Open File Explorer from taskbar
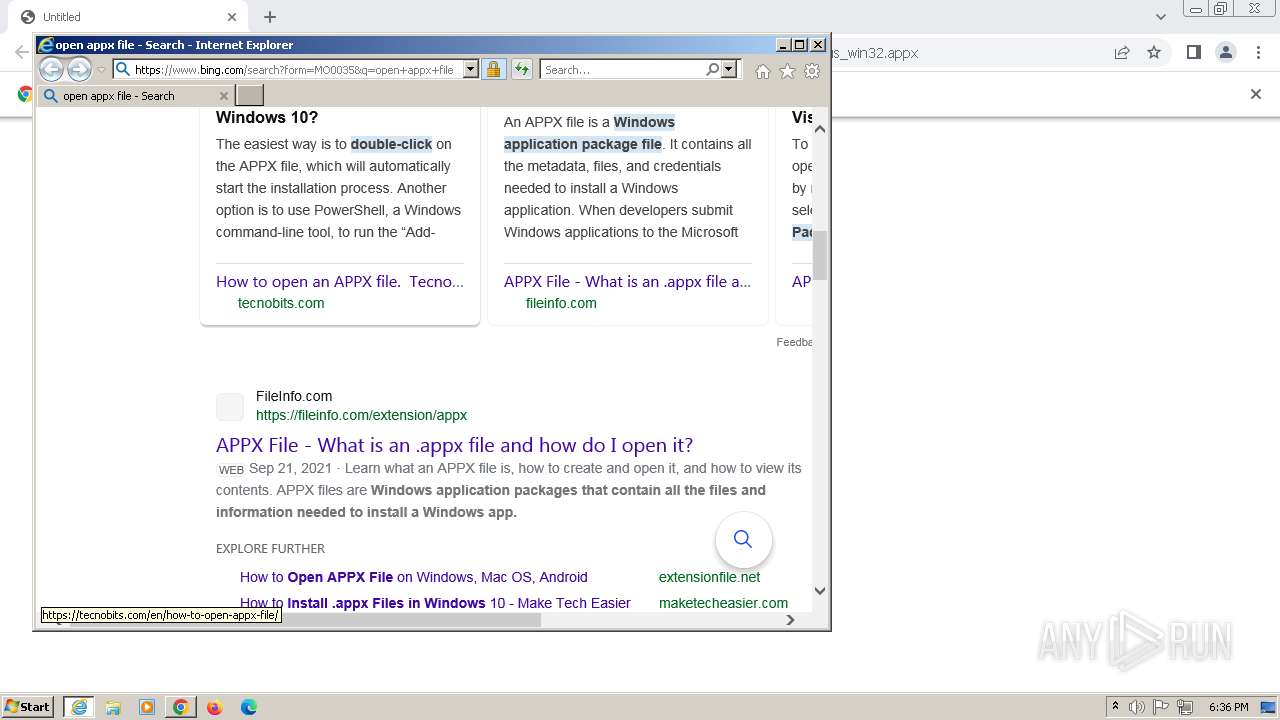 tap(113, 707)
